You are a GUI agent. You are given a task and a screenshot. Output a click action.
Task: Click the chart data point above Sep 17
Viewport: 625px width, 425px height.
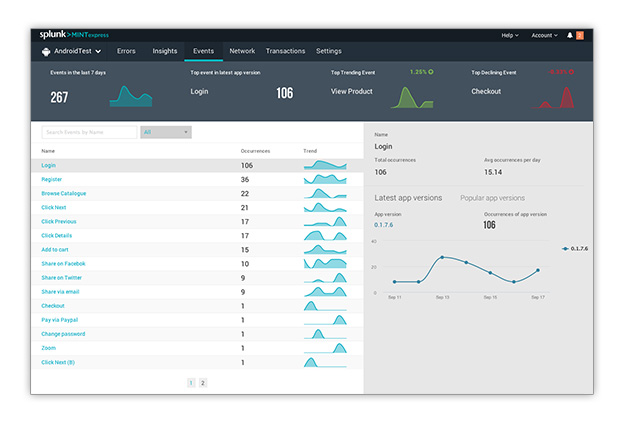pos(538,270)
